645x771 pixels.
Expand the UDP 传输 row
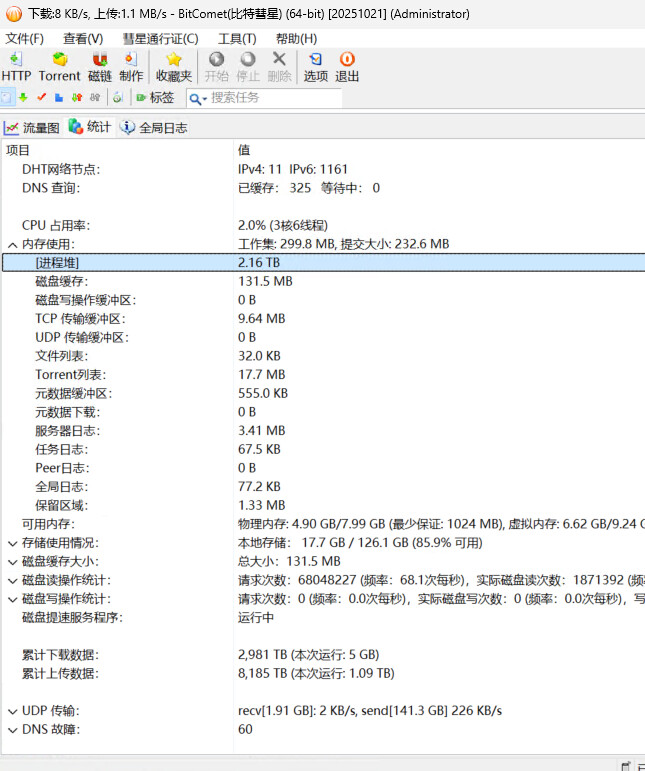(x=12, y=711)
